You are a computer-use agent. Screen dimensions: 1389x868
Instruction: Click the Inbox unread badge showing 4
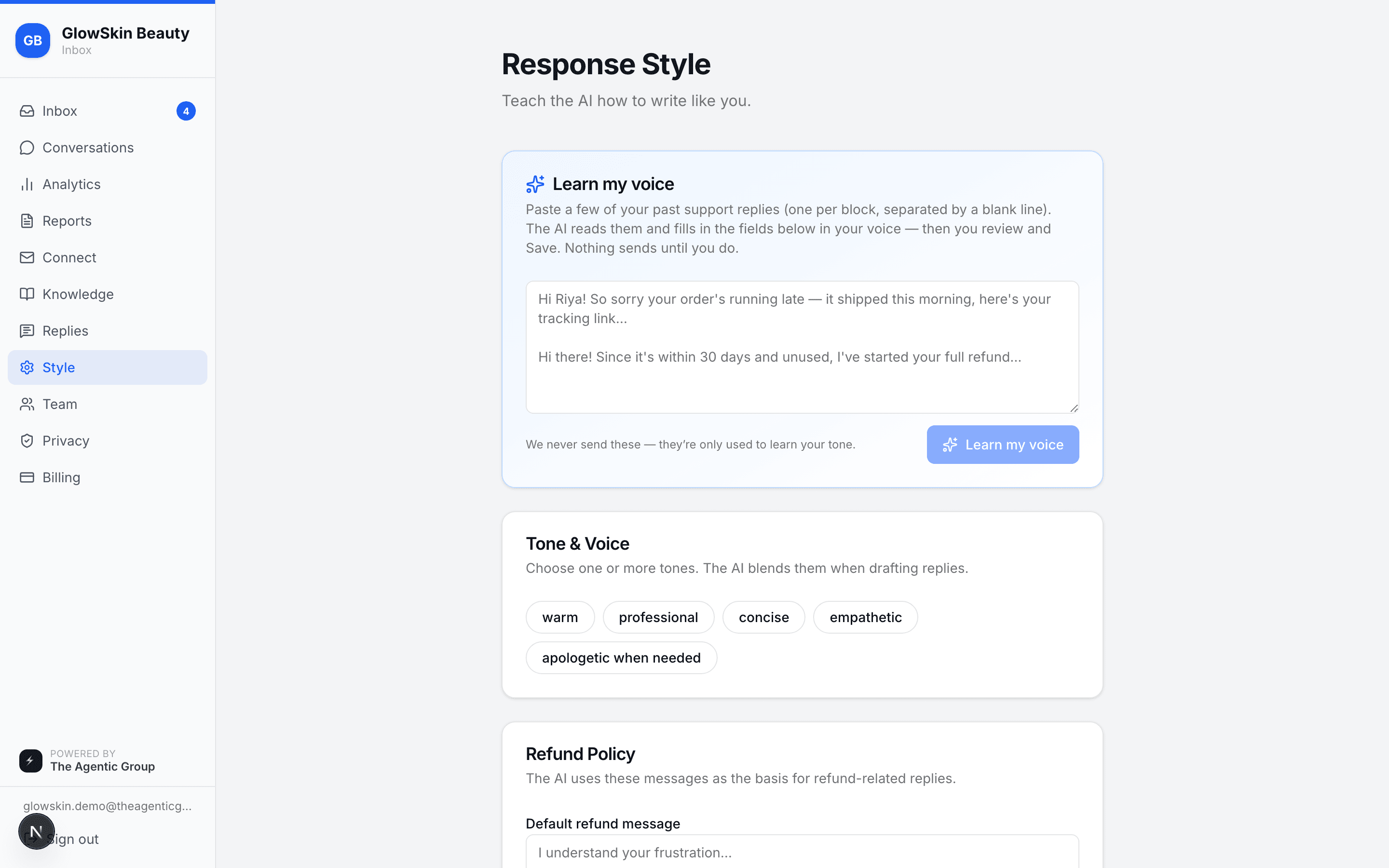[186, 111]
